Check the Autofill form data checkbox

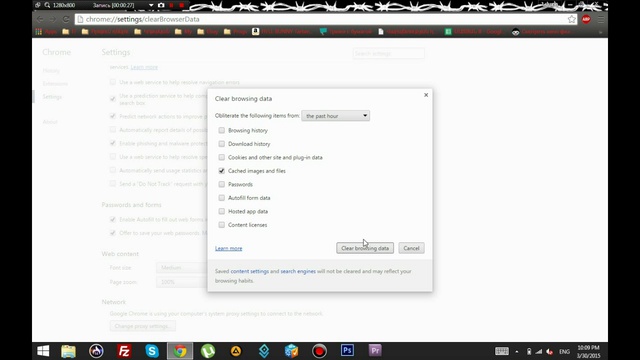click(222, 198)
